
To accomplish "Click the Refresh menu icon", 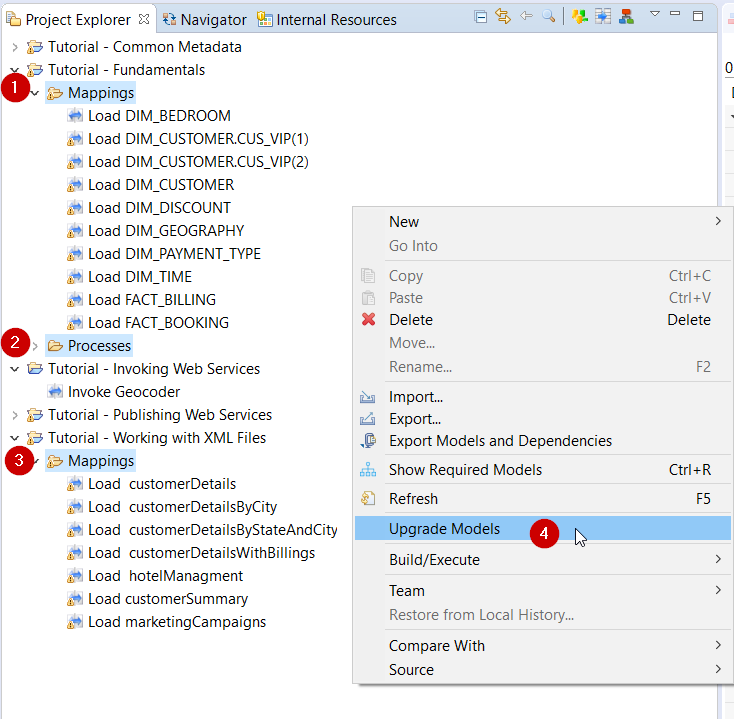I will [368, 499].
